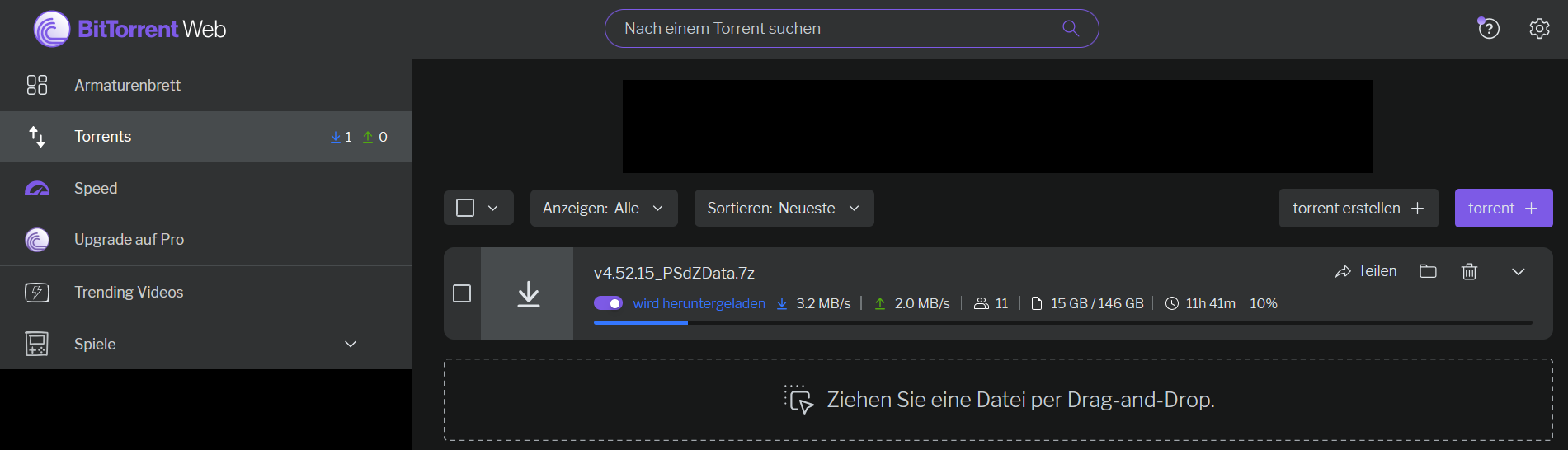Expand torrent details with the chevron
The width and height of the screenshot is (1568, 450).
pos(1518,271)
